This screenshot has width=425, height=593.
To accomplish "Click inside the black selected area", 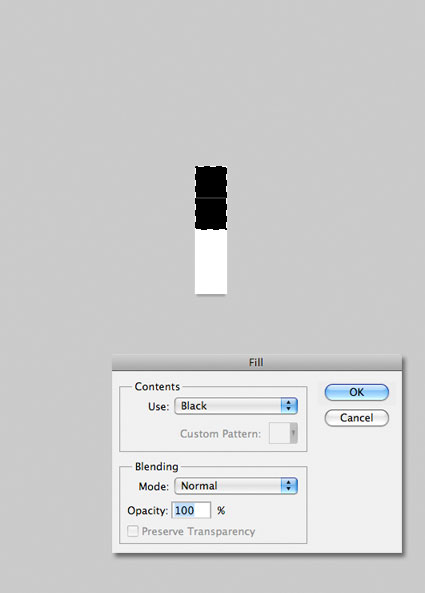I will coord(211,198).
